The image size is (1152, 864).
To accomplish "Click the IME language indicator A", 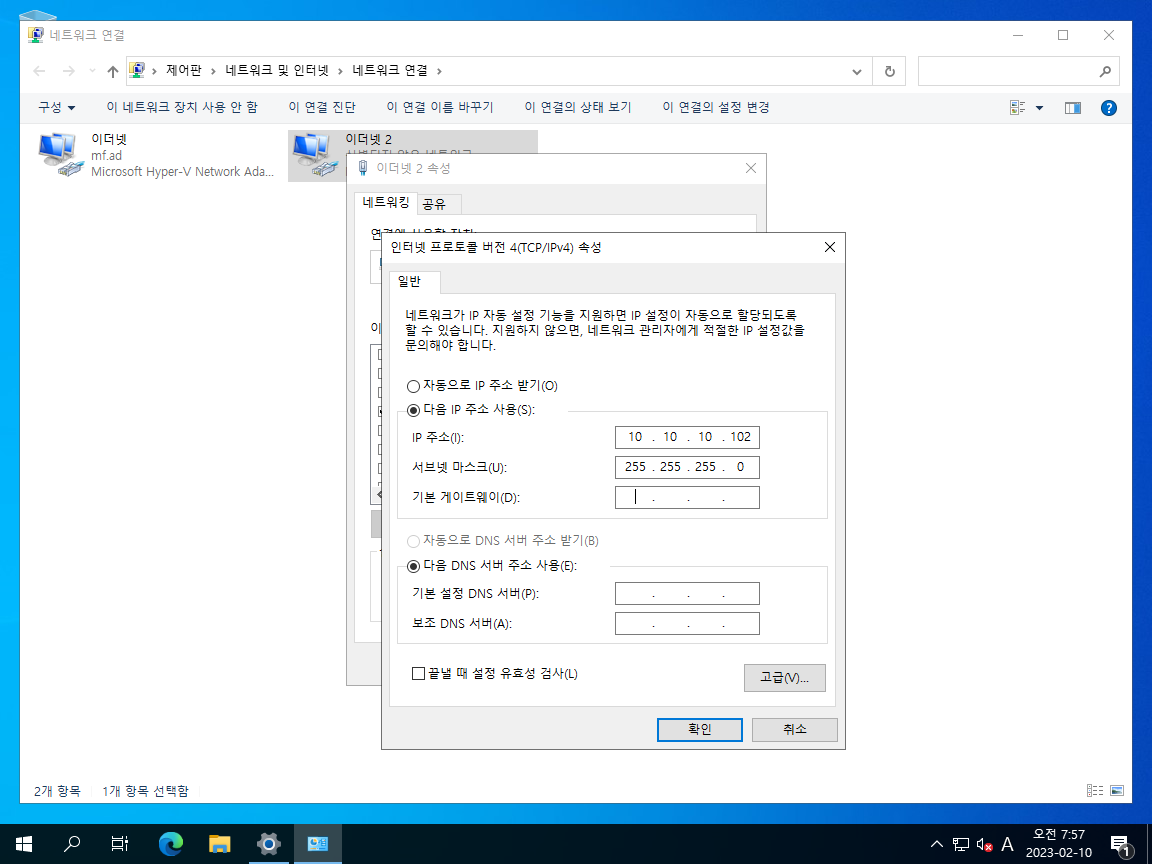I will [x=1007, y=844].
